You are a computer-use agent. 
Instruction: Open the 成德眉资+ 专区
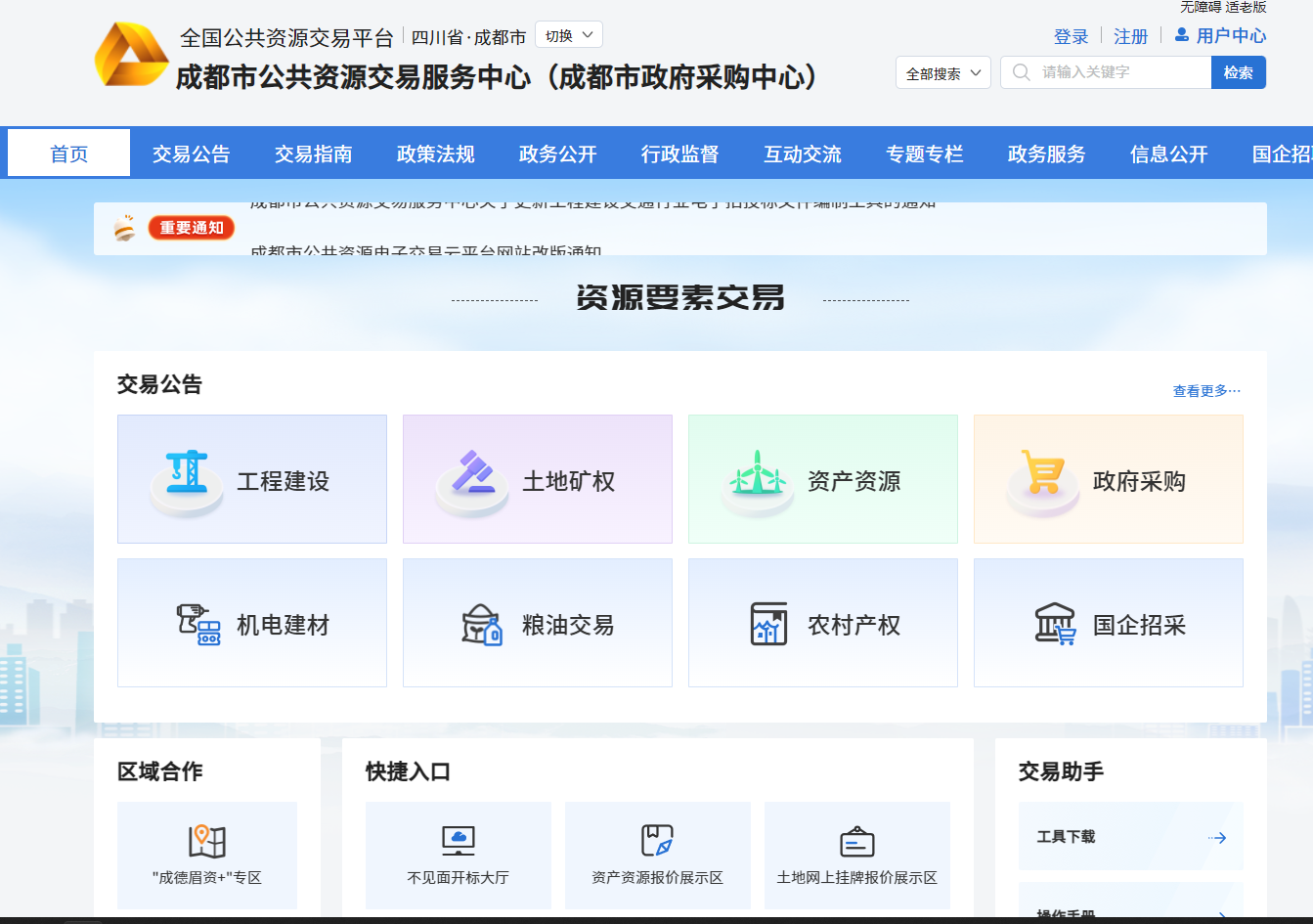coord(206,855)
